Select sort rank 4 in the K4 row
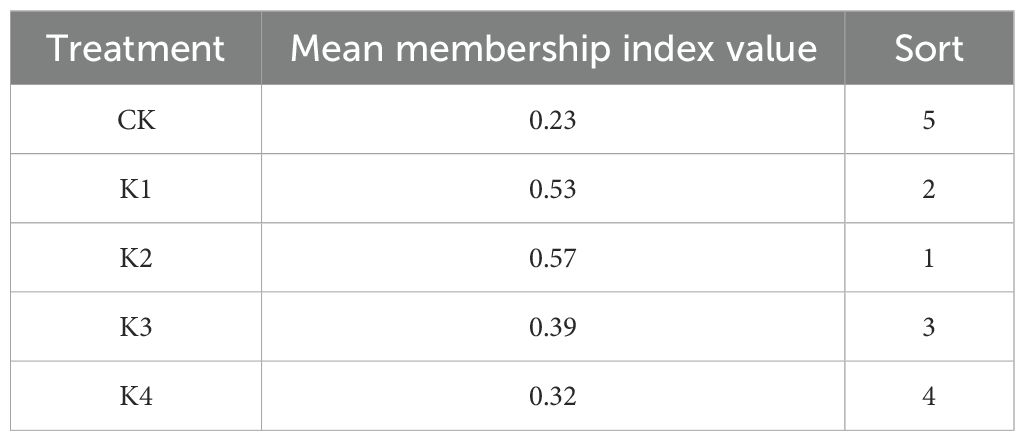 tap(929, 396)
